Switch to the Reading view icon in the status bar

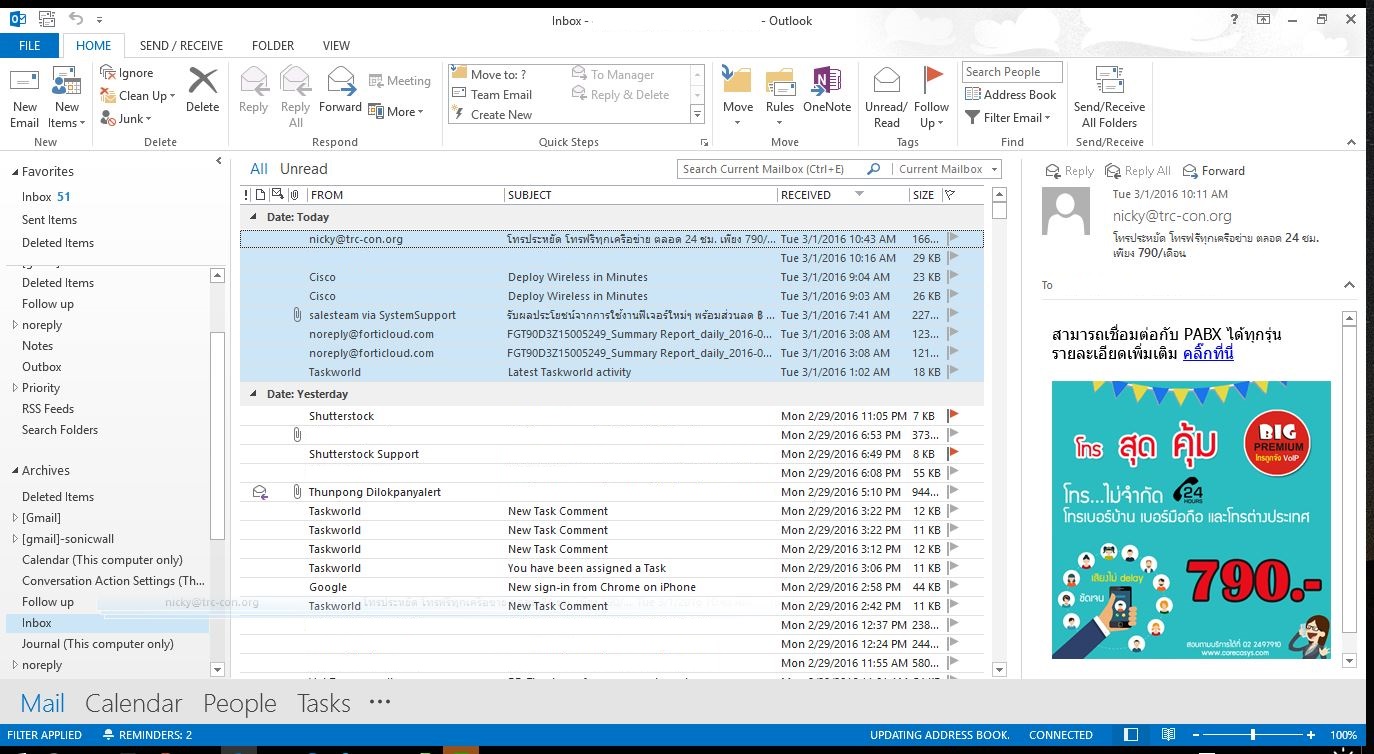[1168, 735]
